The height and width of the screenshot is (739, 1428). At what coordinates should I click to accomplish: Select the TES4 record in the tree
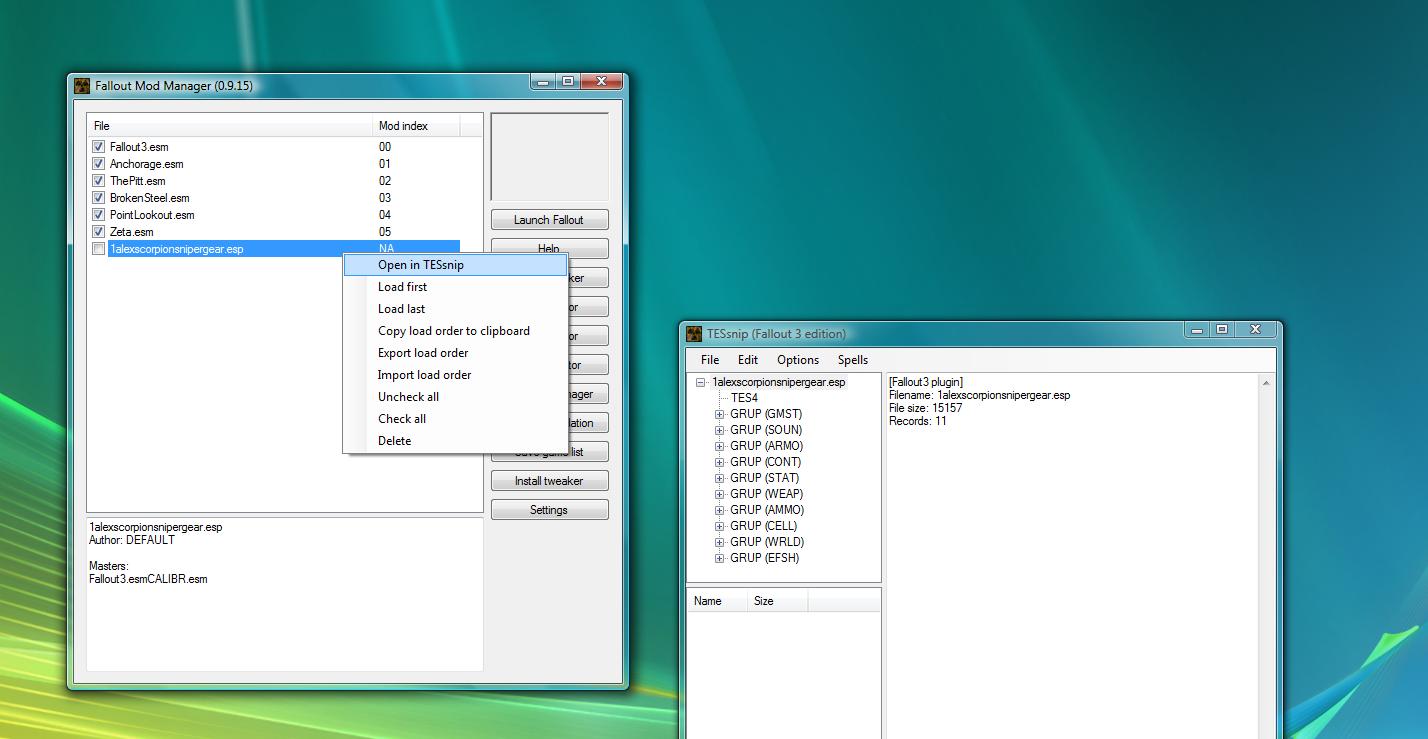pyautogui.click(x=744, y=398)
